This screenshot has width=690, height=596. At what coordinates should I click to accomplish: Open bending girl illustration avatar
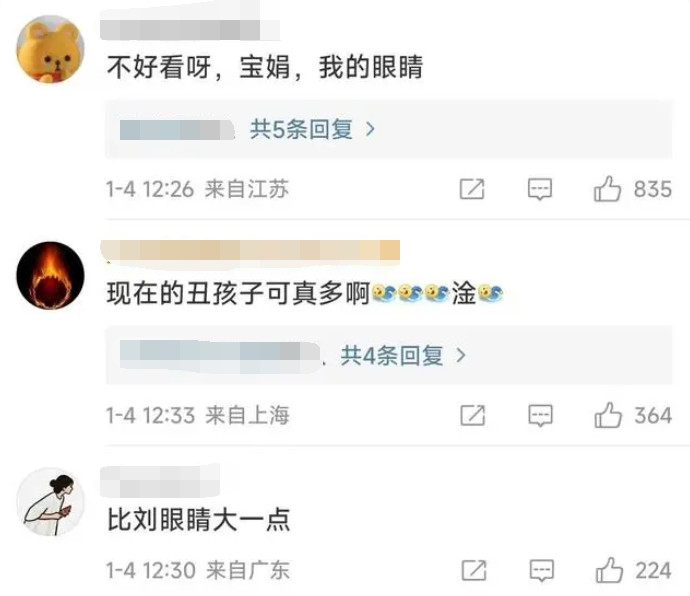point(50,501)
